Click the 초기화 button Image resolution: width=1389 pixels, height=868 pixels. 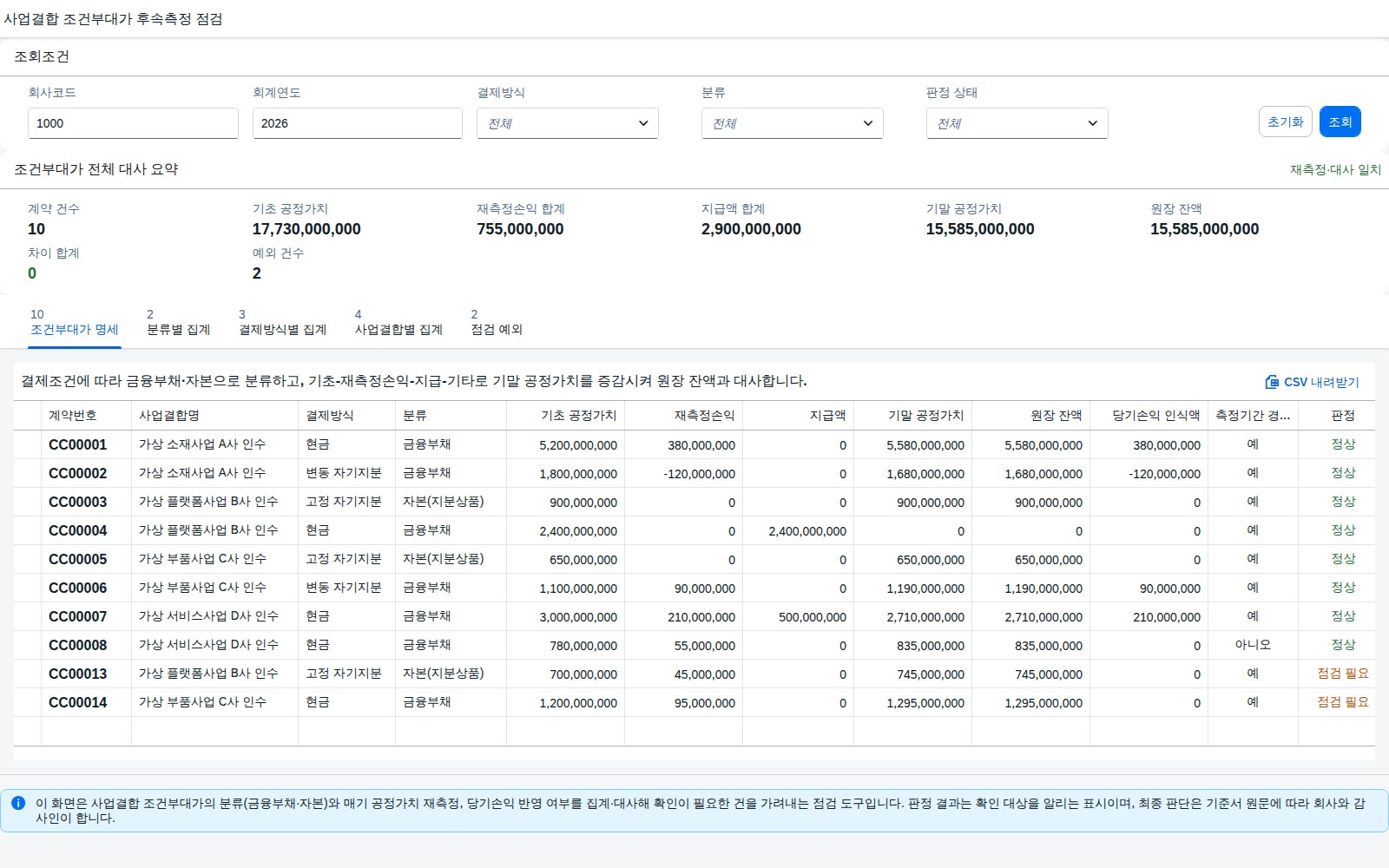tap(1286, 122)
